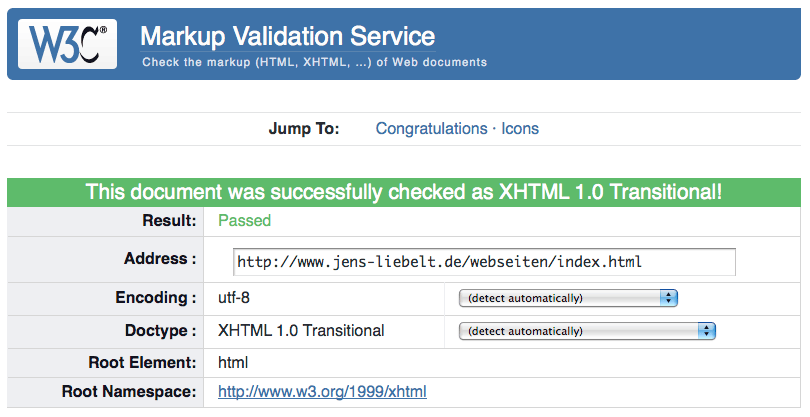Click the Doctype row label
This screenshot has height=417, width=810.
tap(157, 330)
